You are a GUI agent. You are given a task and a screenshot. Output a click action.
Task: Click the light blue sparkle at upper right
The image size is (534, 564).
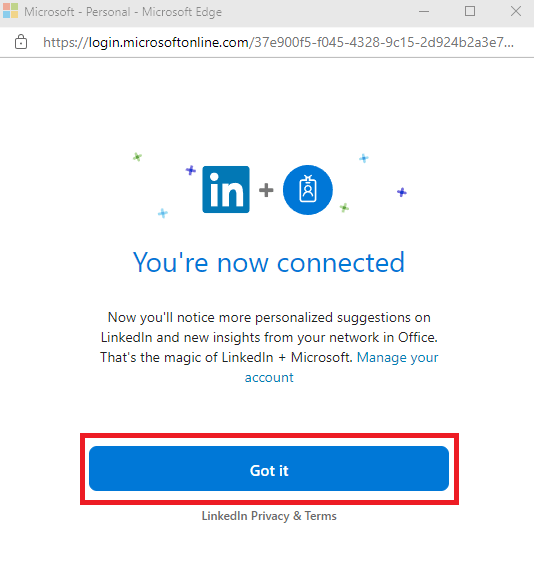tap(364, 158)
